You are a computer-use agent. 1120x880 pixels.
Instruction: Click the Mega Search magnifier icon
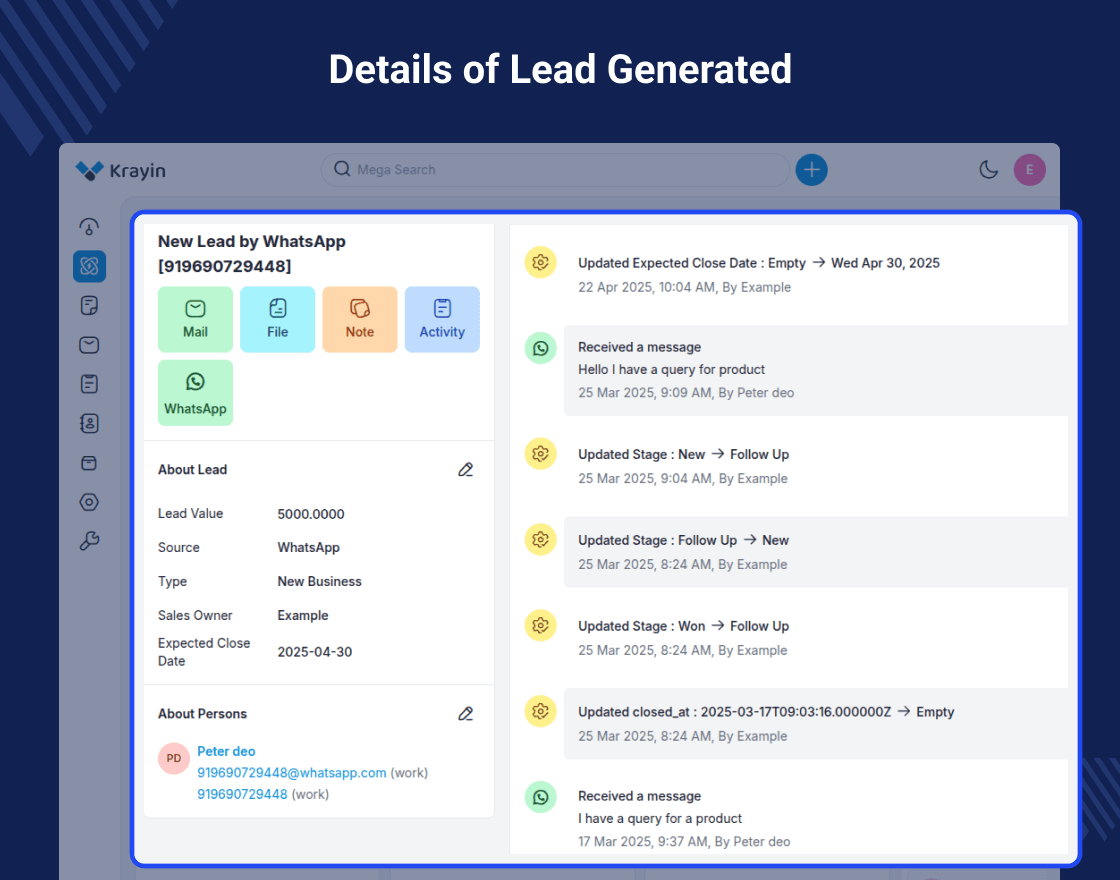tap(342, 169)
